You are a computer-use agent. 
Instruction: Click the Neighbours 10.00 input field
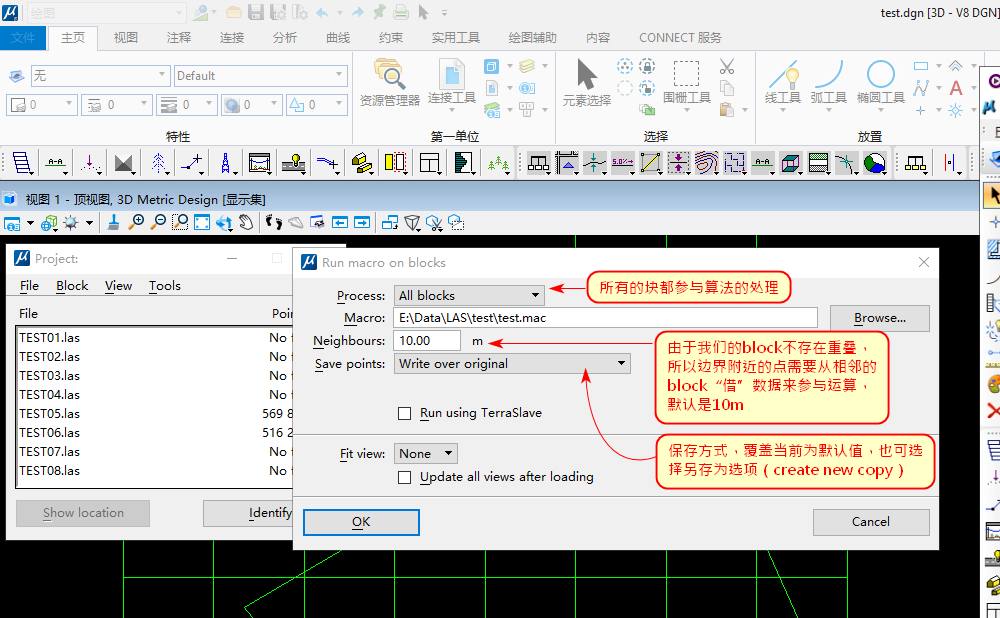point(427,341)
